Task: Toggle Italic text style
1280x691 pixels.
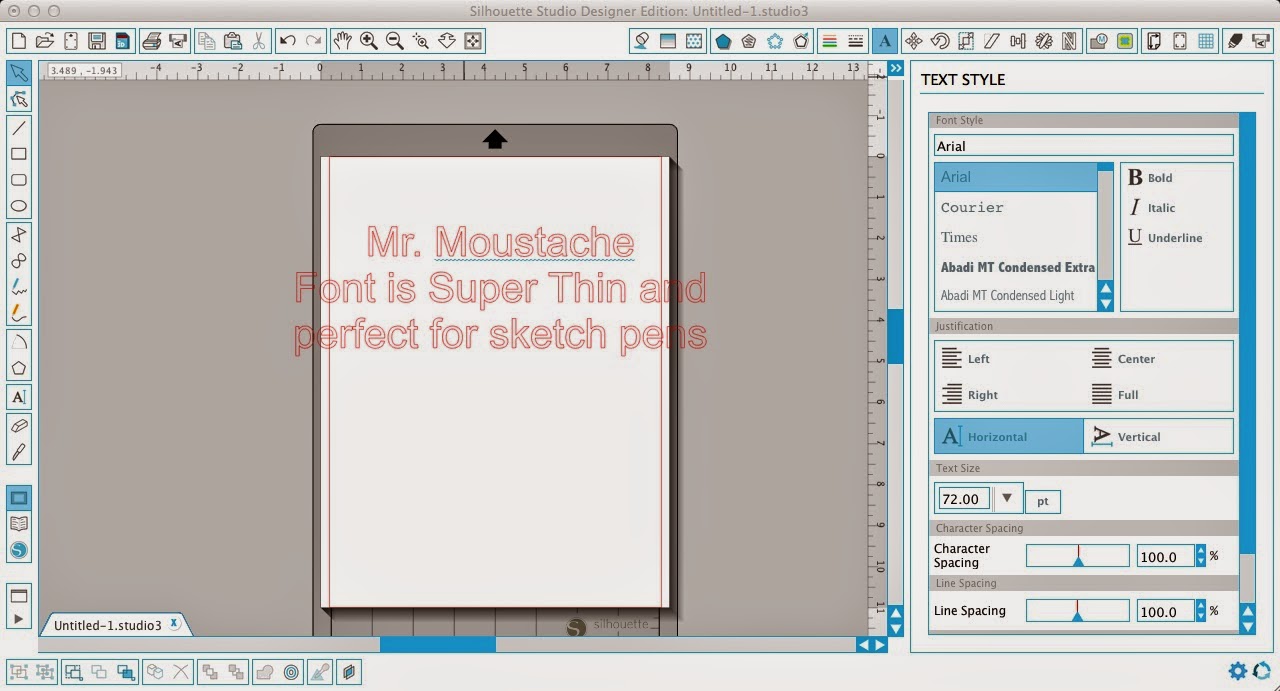Action: tap(1152, 208)
